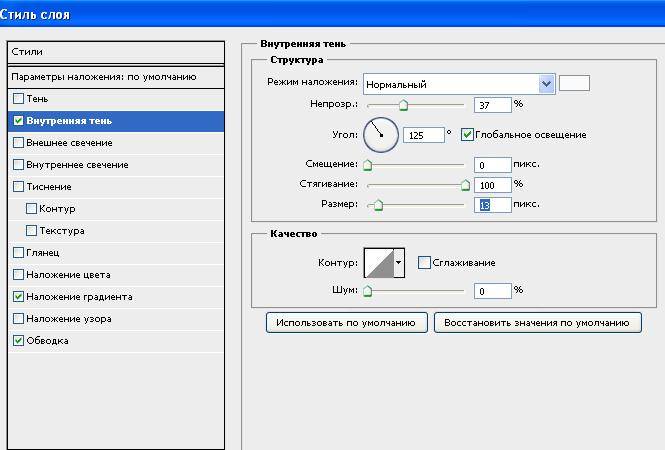Toggle the Глобальное освещение checkbox
Viewport: 665px width, 450px height.
(467, 135)
